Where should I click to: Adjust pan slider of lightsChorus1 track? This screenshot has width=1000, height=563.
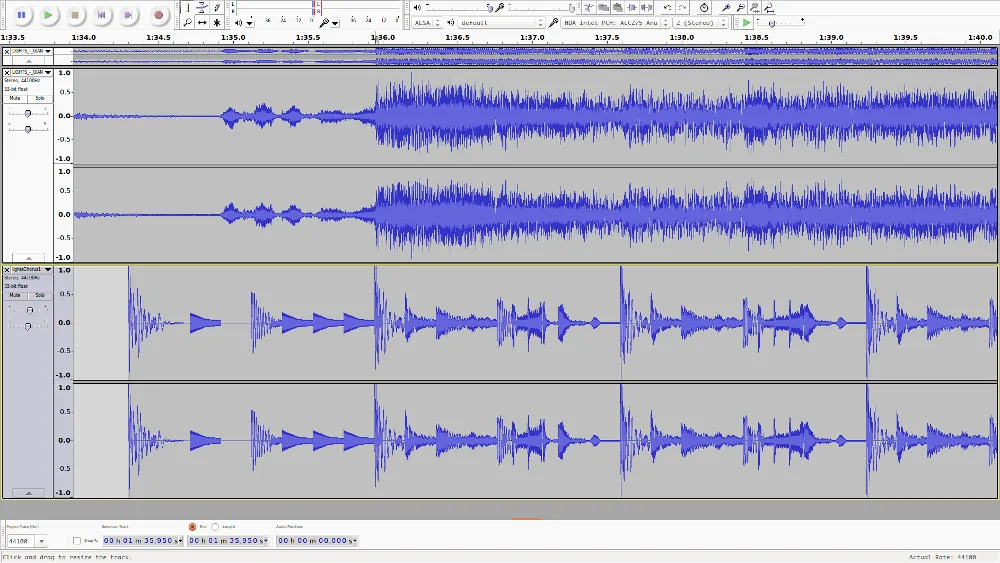point(28,326)
